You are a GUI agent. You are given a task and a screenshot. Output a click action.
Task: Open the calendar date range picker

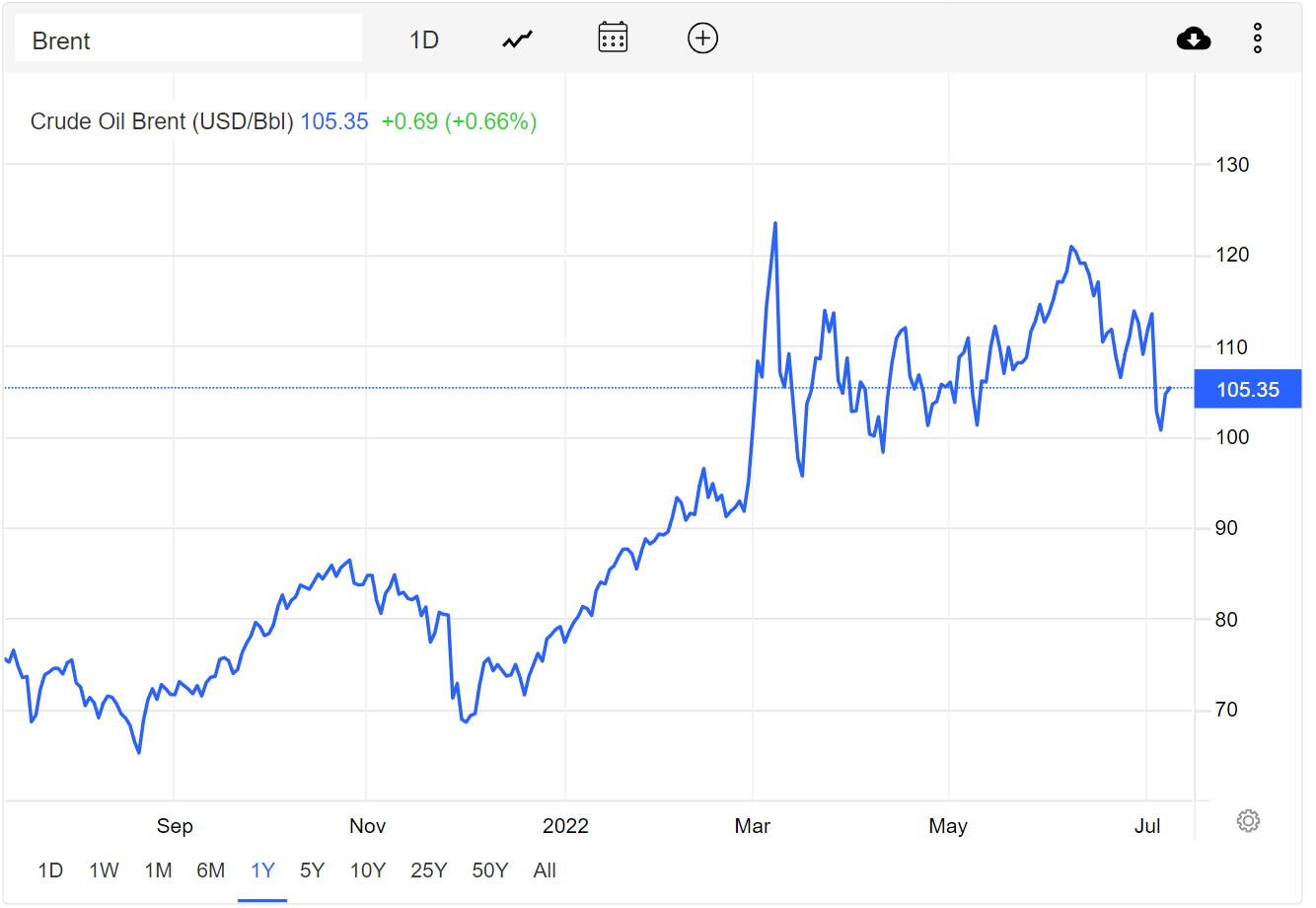pos(613,38)
